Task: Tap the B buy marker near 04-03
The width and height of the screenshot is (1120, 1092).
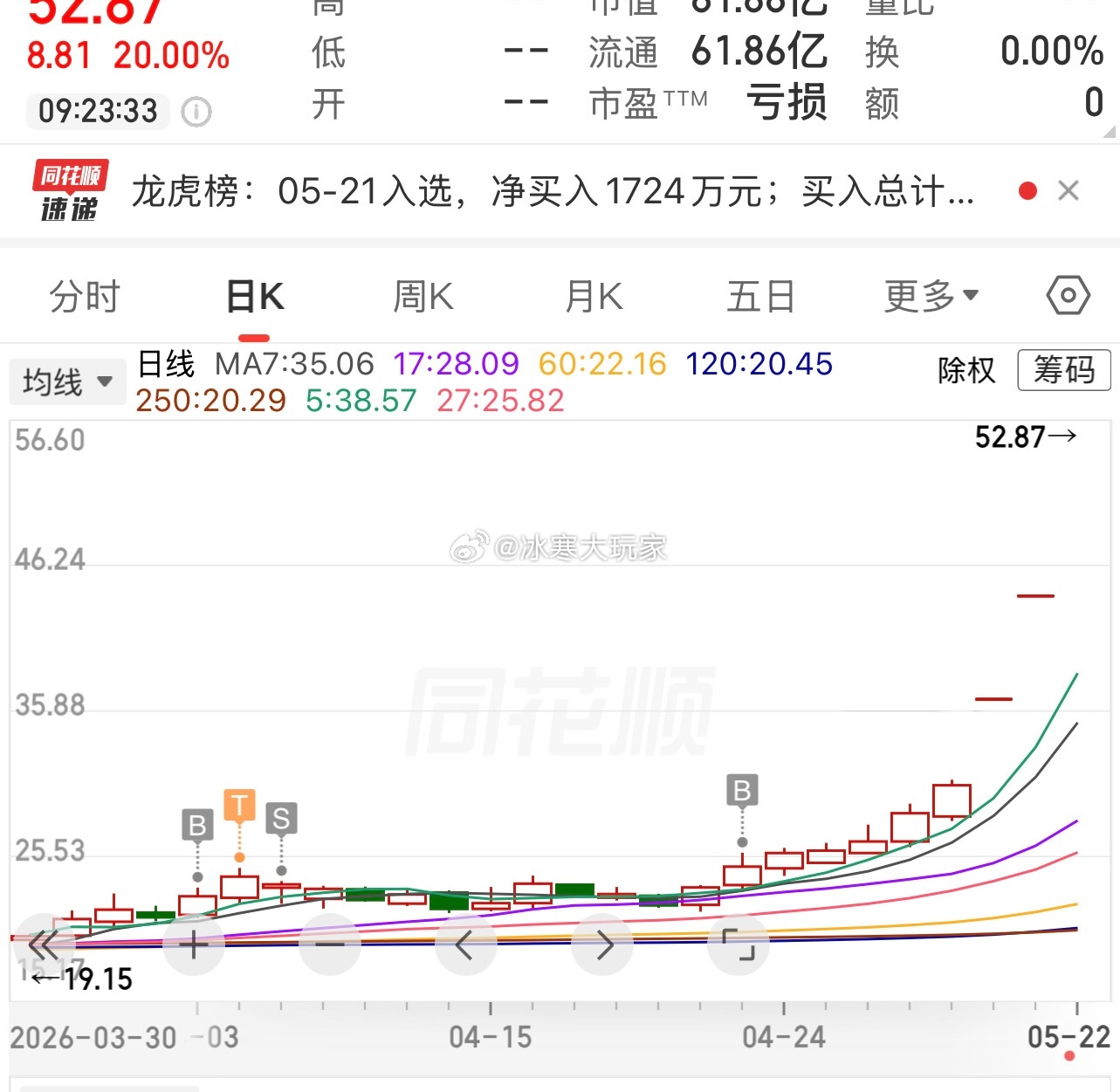Action: [x=197, y=825]
